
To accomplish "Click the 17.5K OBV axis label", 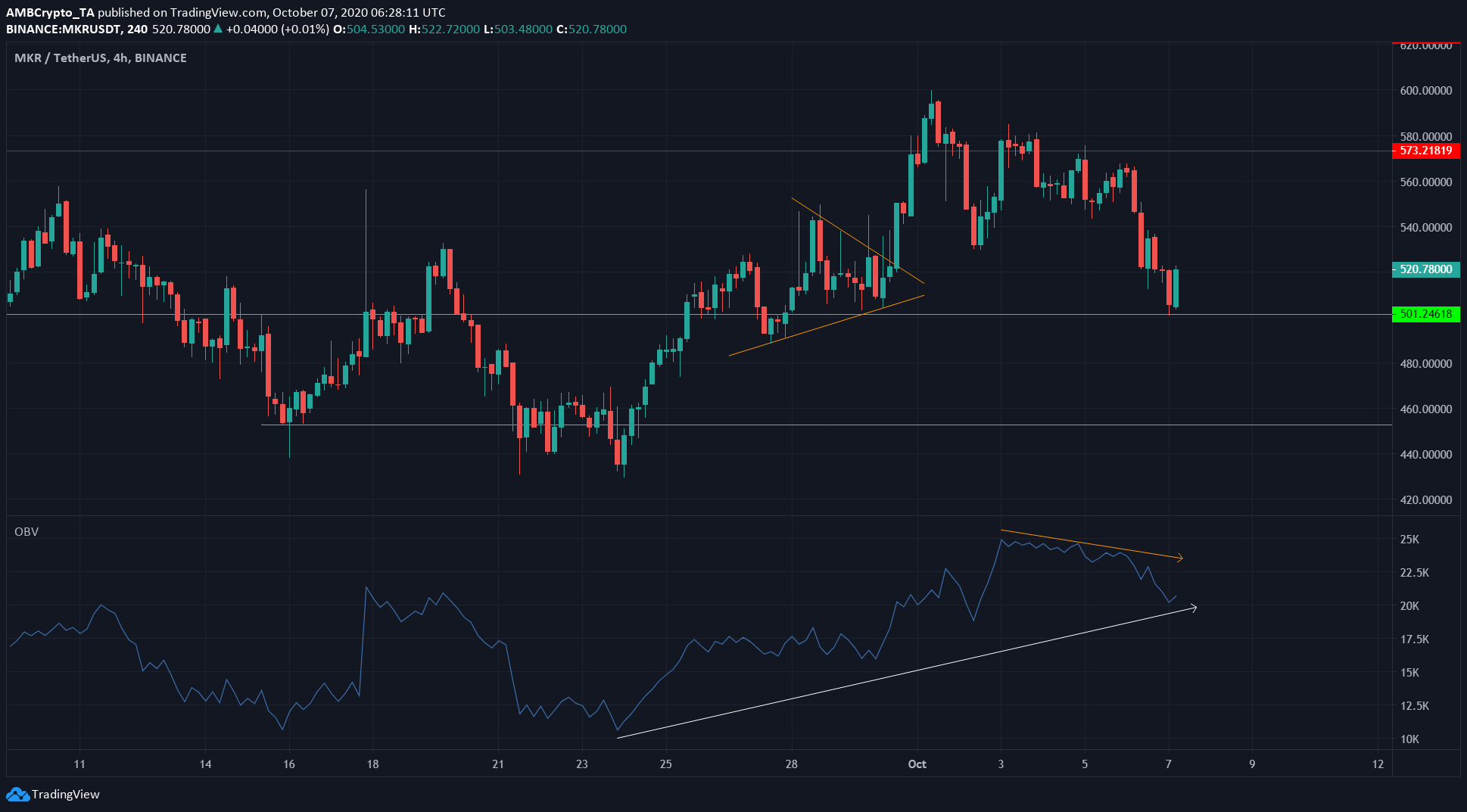I will (1415, 639).
